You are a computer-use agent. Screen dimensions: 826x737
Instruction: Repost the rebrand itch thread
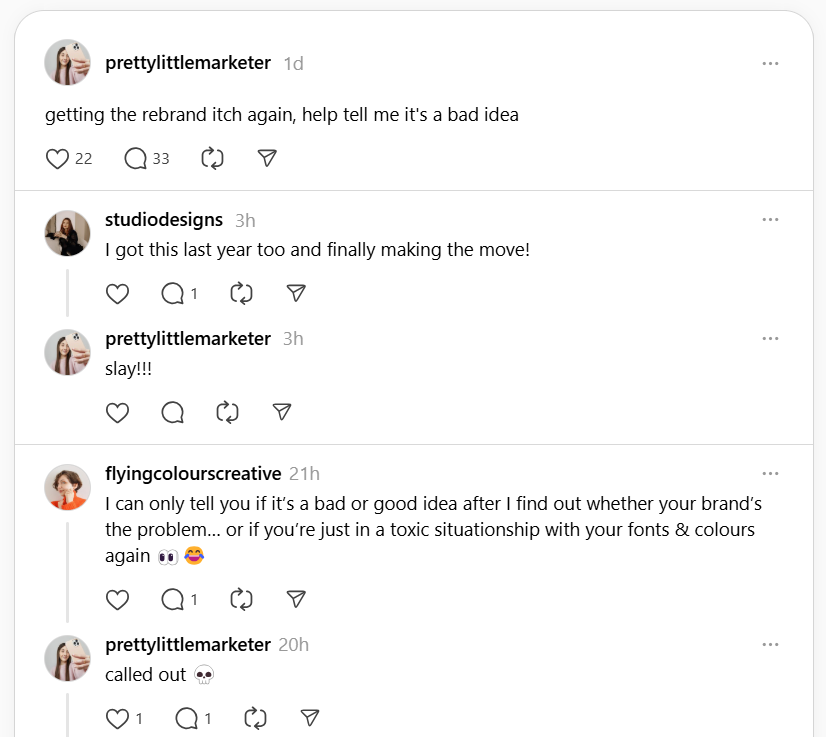[211, 158]
